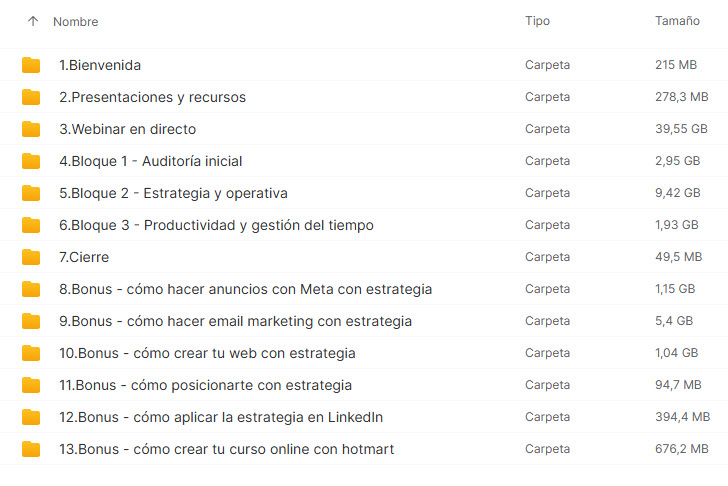Image resolution: width=728 pixels, height=486 pixels.
Task: Click folder icon beside 7.Cierre
Action: click(31, 257)
